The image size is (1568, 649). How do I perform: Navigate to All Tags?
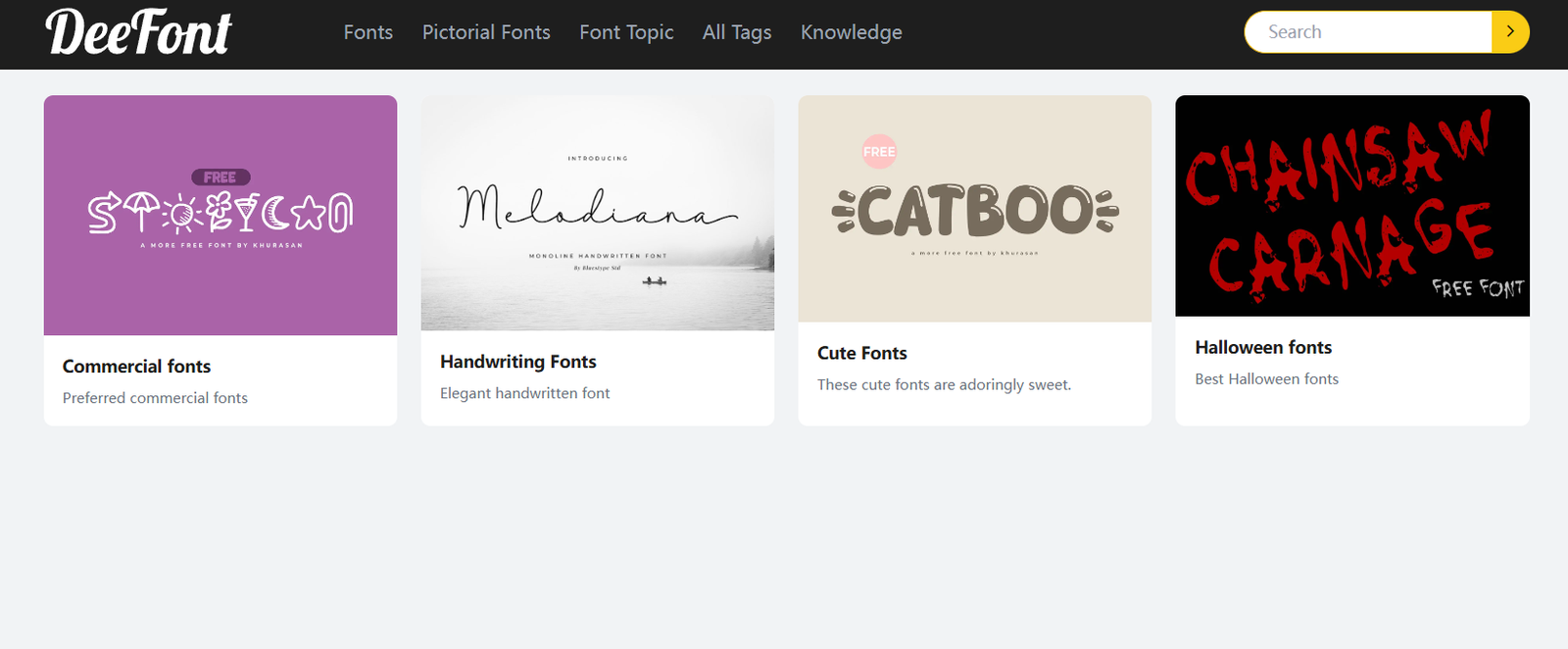(x=737, y=32)
